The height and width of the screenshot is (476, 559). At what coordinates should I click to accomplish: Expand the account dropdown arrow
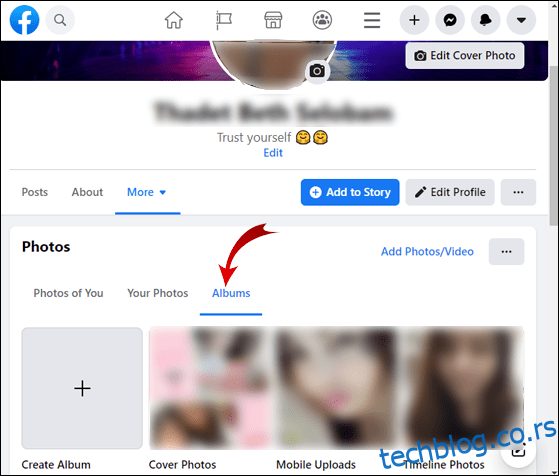coord(521,20)
